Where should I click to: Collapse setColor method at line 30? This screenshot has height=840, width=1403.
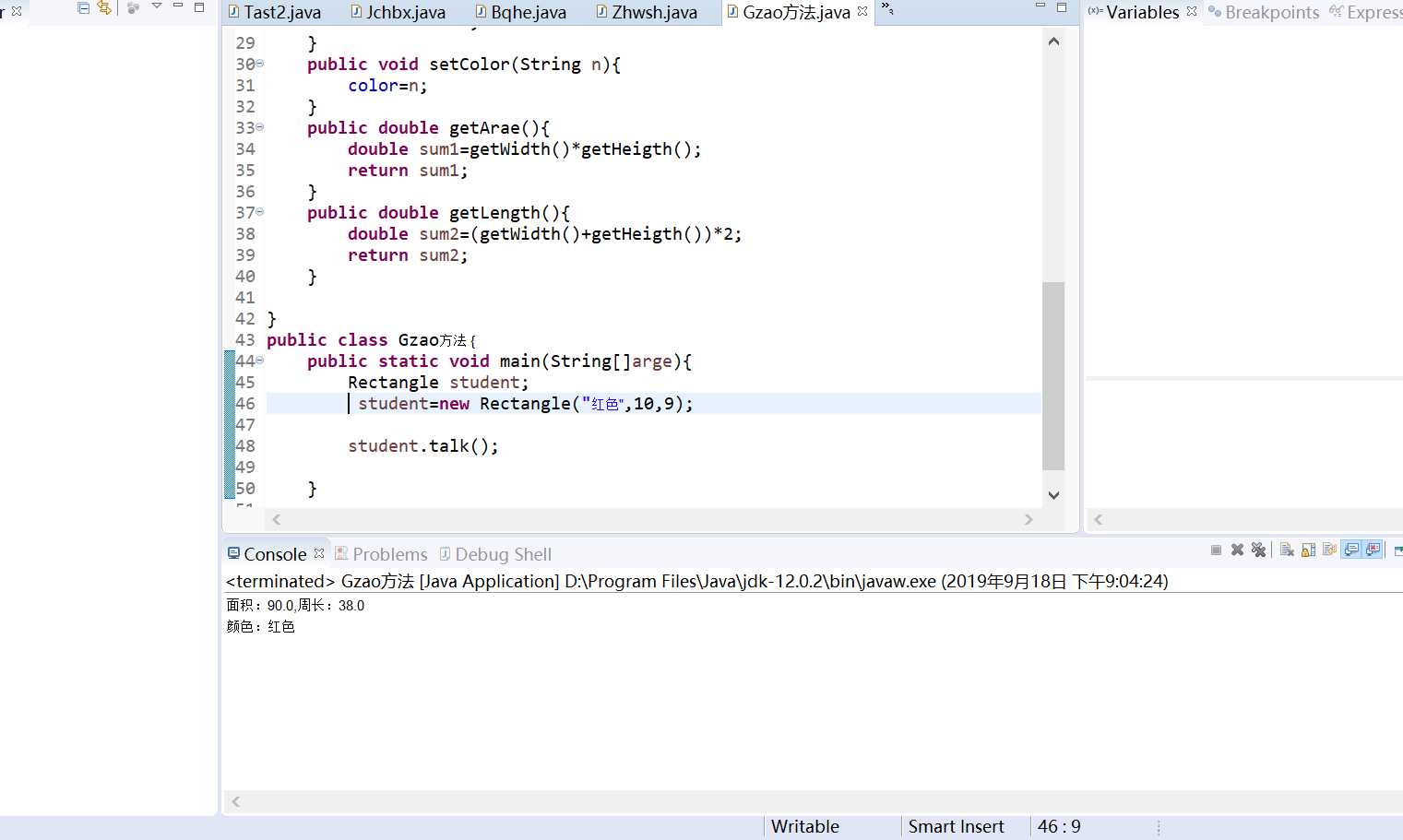pos(260,64)
